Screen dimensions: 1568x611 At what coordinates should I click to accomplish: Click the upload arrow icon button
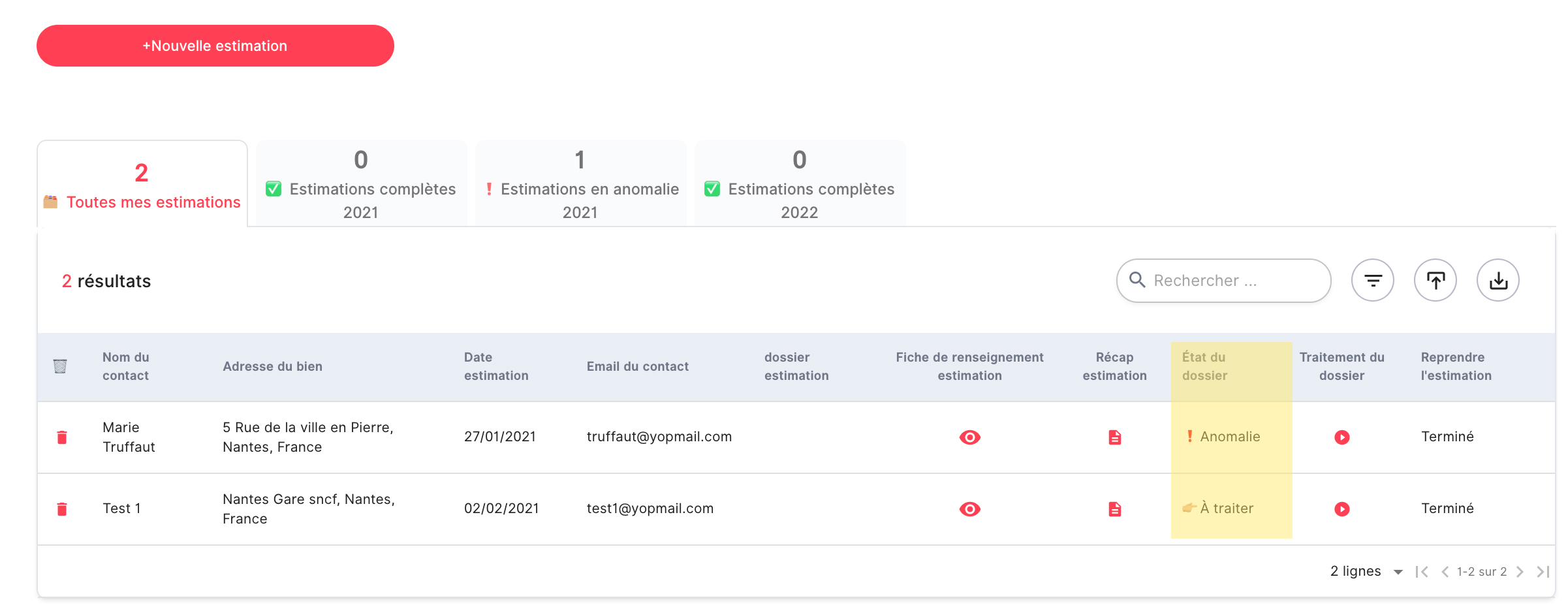point(1435,281)
